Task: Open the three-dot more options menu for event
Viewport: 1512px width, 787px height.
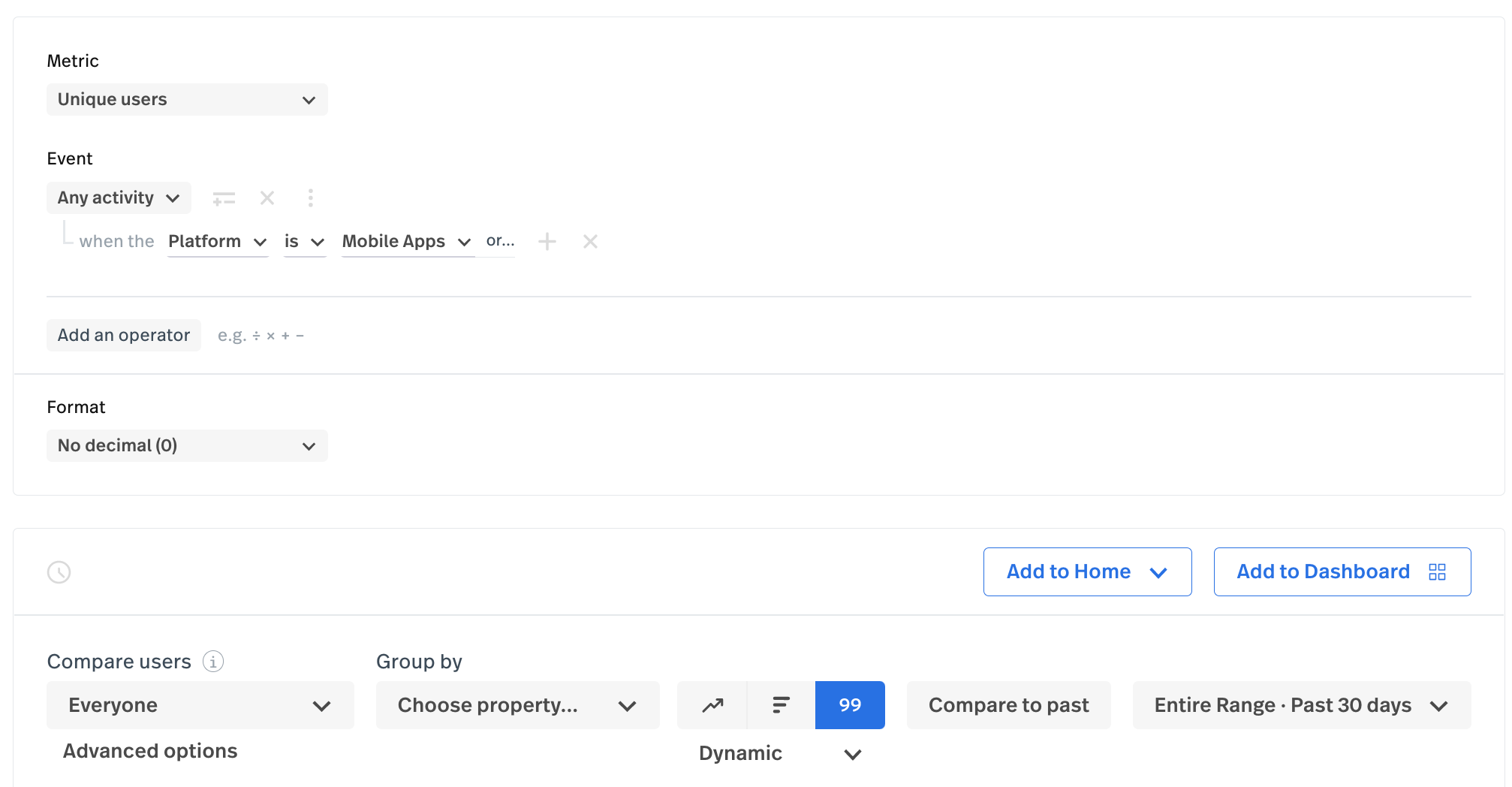Action: pos(310,198)
